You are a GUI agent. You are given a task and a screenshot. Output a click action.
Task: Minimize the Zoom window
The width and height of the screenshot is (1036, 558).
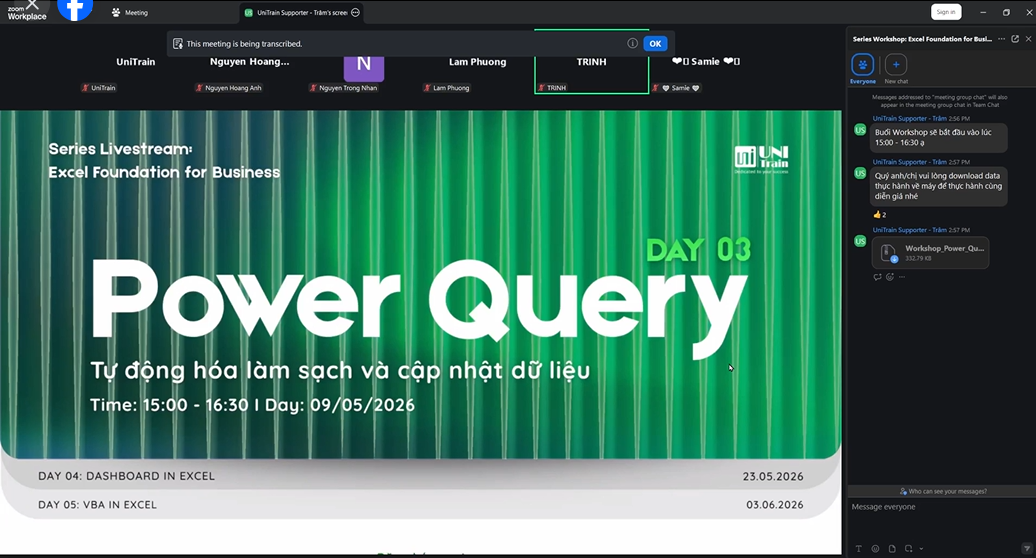point(982,12)
